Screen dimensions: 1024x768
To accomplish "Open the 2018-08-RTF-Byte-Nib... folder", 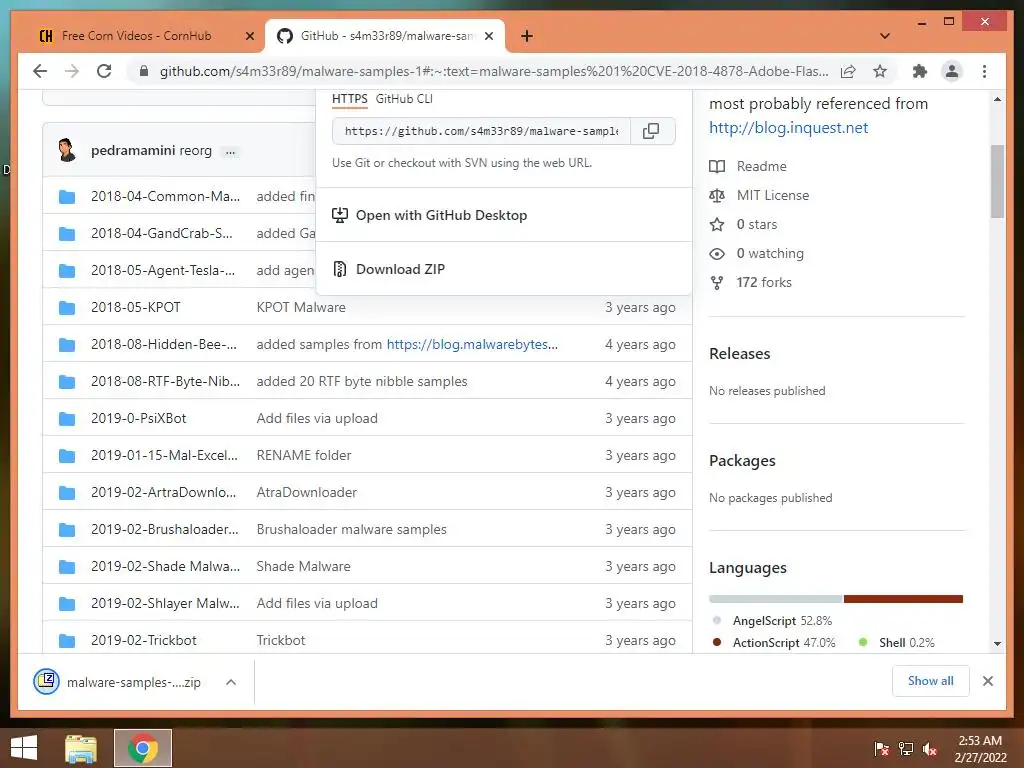I will click(166, 381).
